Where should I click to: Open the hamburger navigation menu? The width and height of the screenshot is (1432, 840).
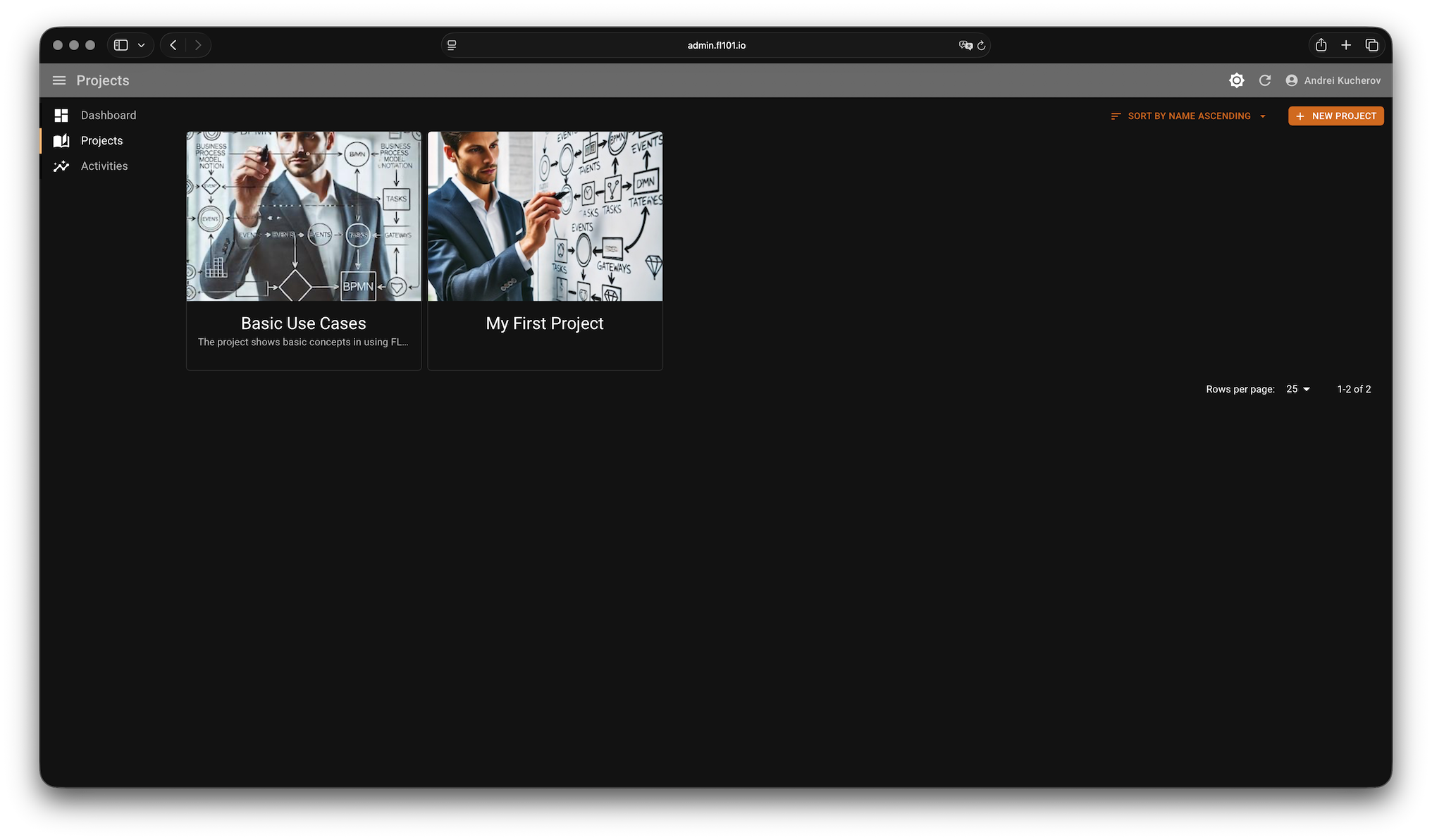point(59,80)
